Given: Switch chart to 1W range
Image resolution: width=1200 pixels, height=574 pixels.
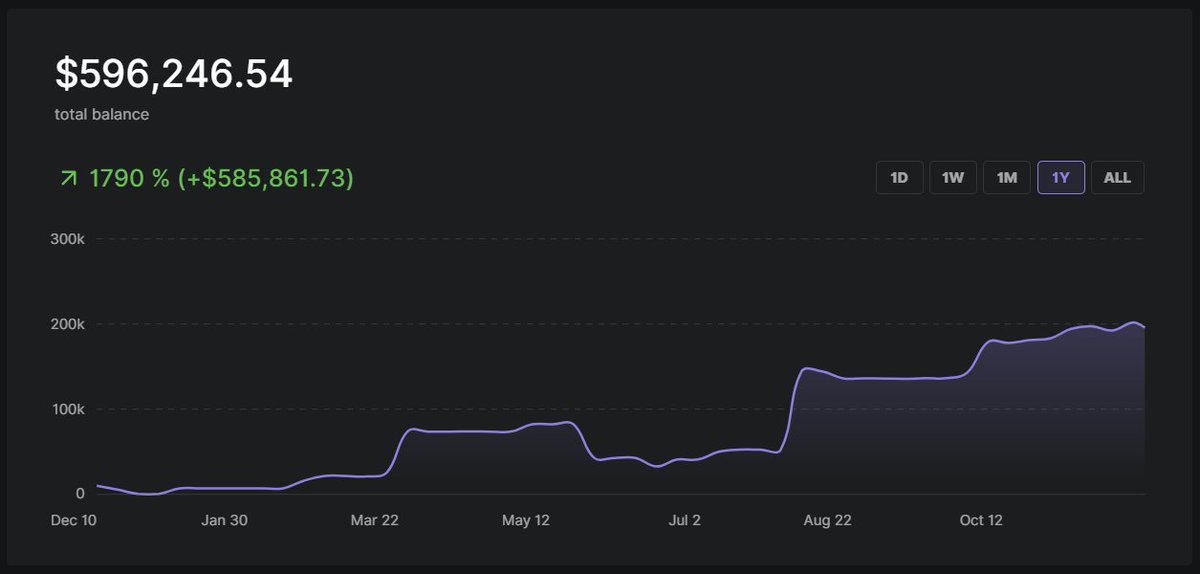Looking at the screenshot, I should pyautogui.click(x=953, y=178).
